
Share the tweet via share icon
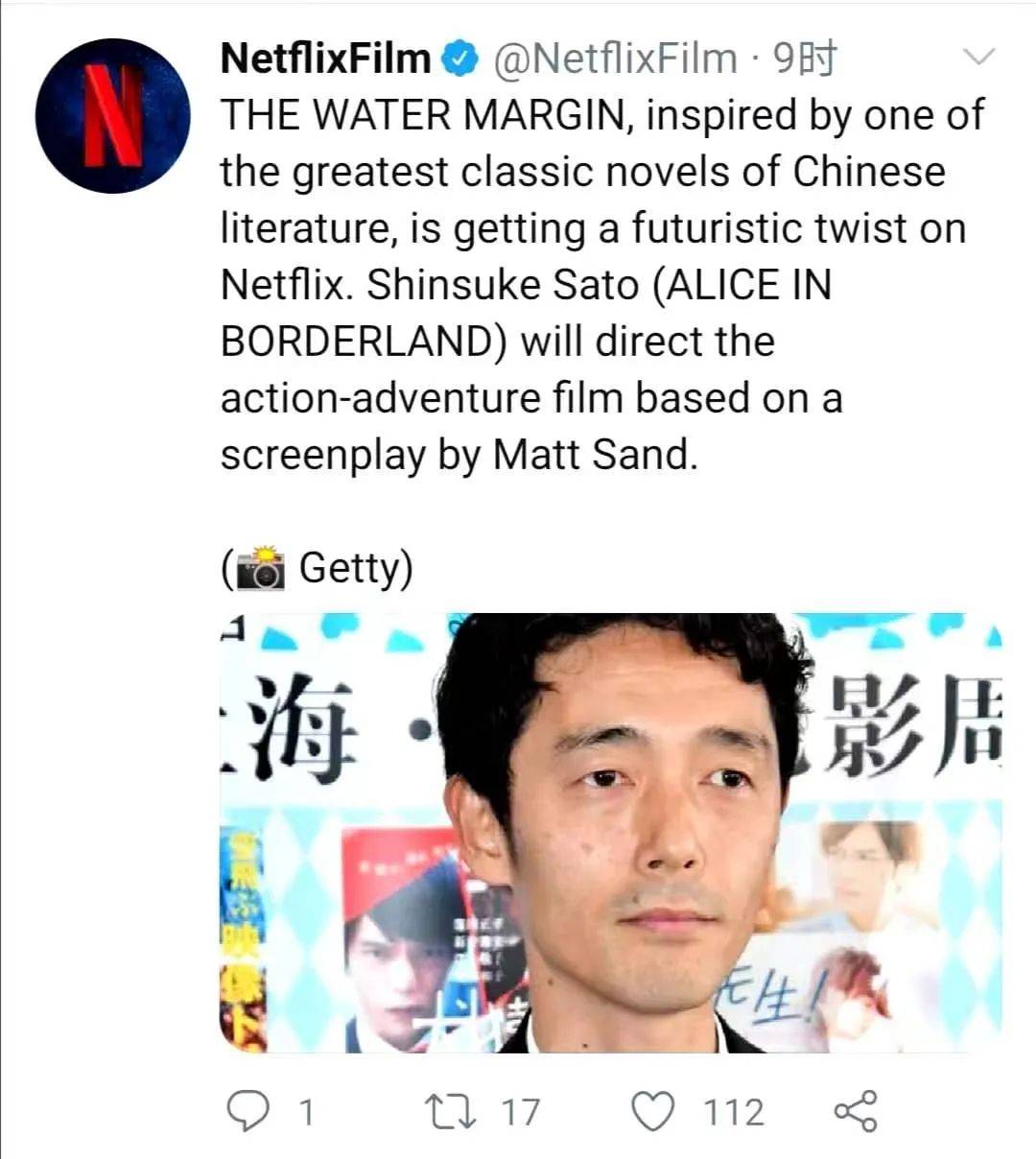click(856, 1111)
